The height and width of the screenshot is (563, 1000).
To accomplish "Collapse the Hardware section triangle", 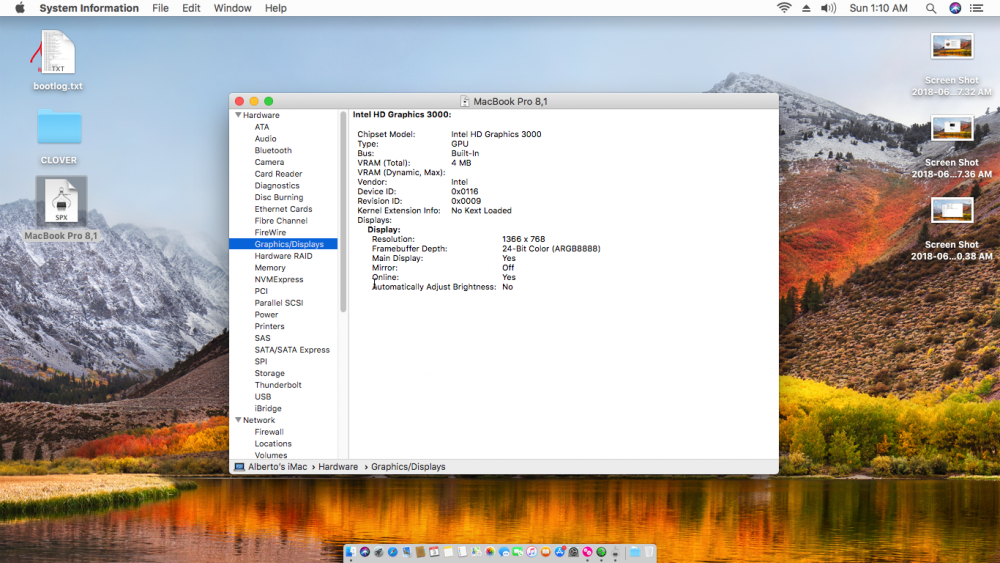I will (x=238, y=115).
